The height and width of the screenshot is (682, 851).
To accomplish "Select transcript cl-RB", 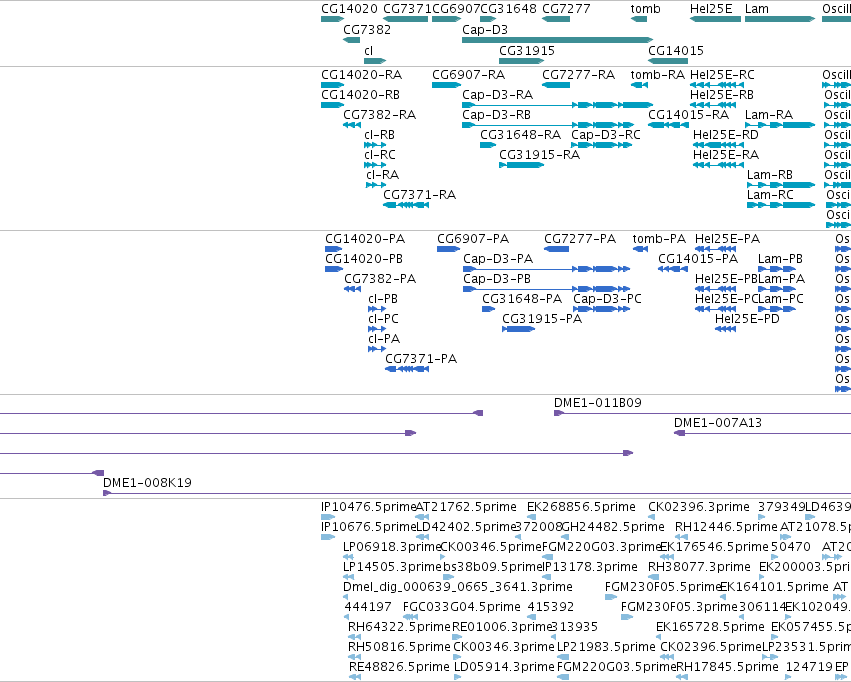I will tap(379, 135).
